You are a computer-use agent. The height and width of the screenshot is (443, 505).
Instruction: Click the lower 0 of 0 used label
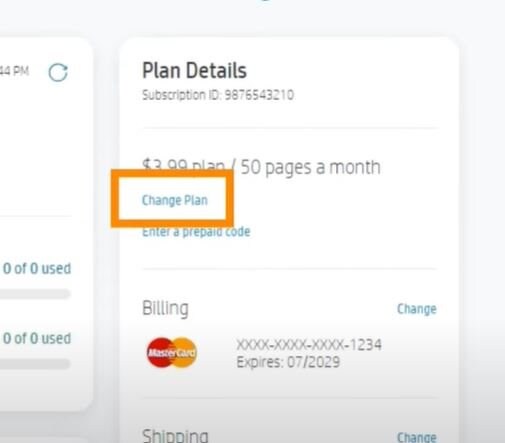coord(37,338)
